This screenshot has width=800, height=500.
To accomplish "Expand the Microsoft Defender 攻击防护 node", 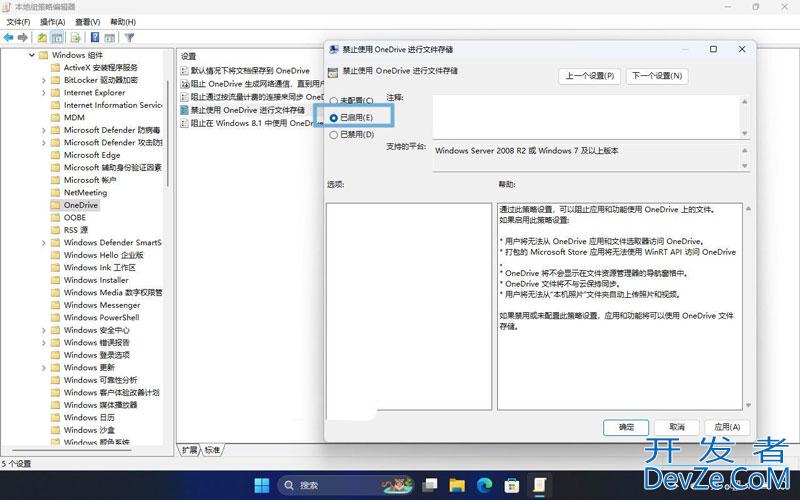I will pos(43,143).
